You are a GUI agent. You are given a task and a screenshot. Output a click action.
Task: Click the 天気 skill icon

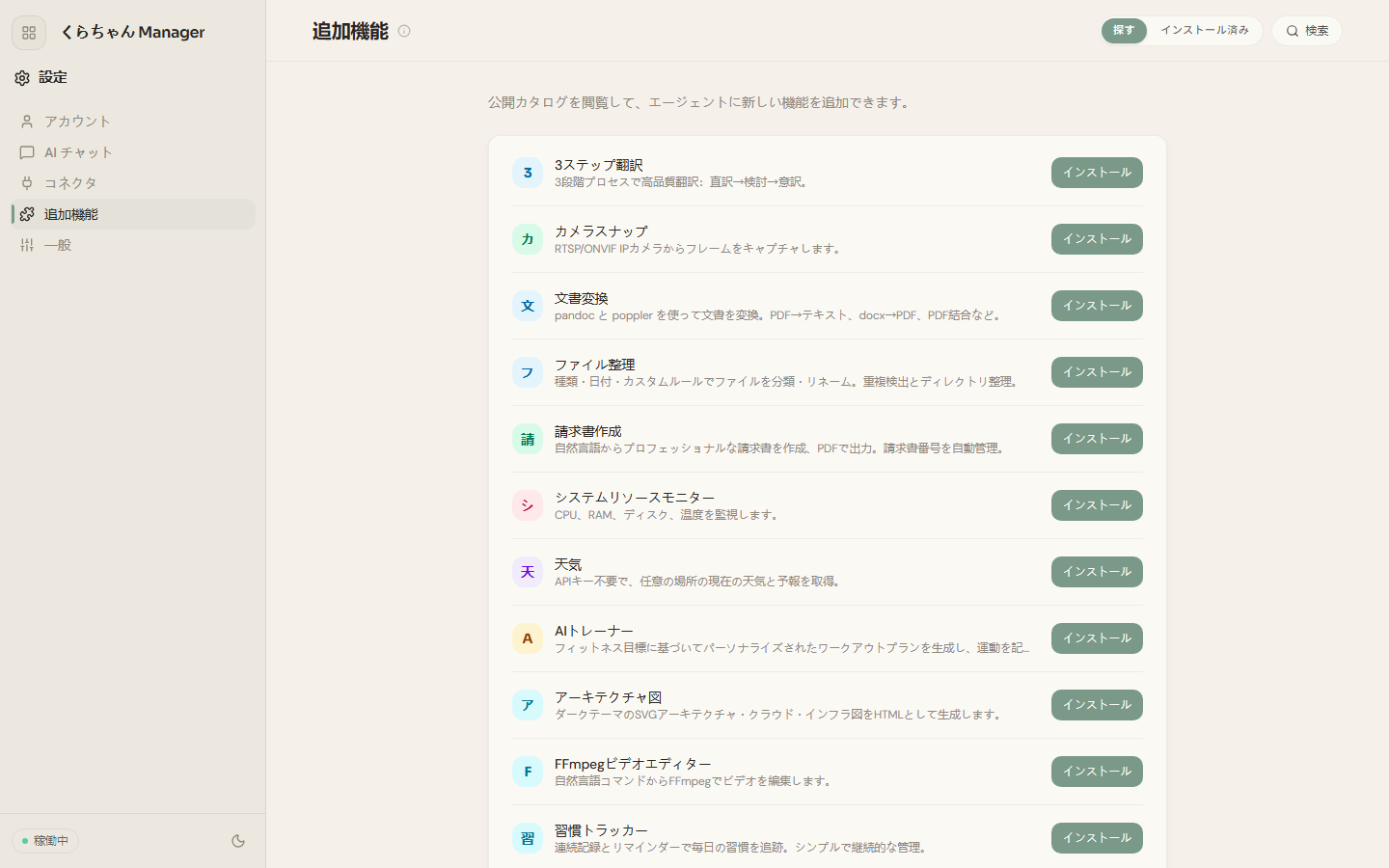[528, 572]
